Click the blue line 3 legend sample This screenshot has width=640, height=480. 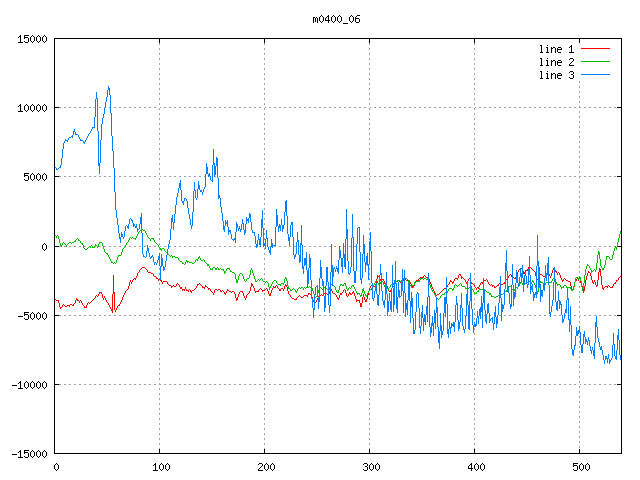[595, 75]
